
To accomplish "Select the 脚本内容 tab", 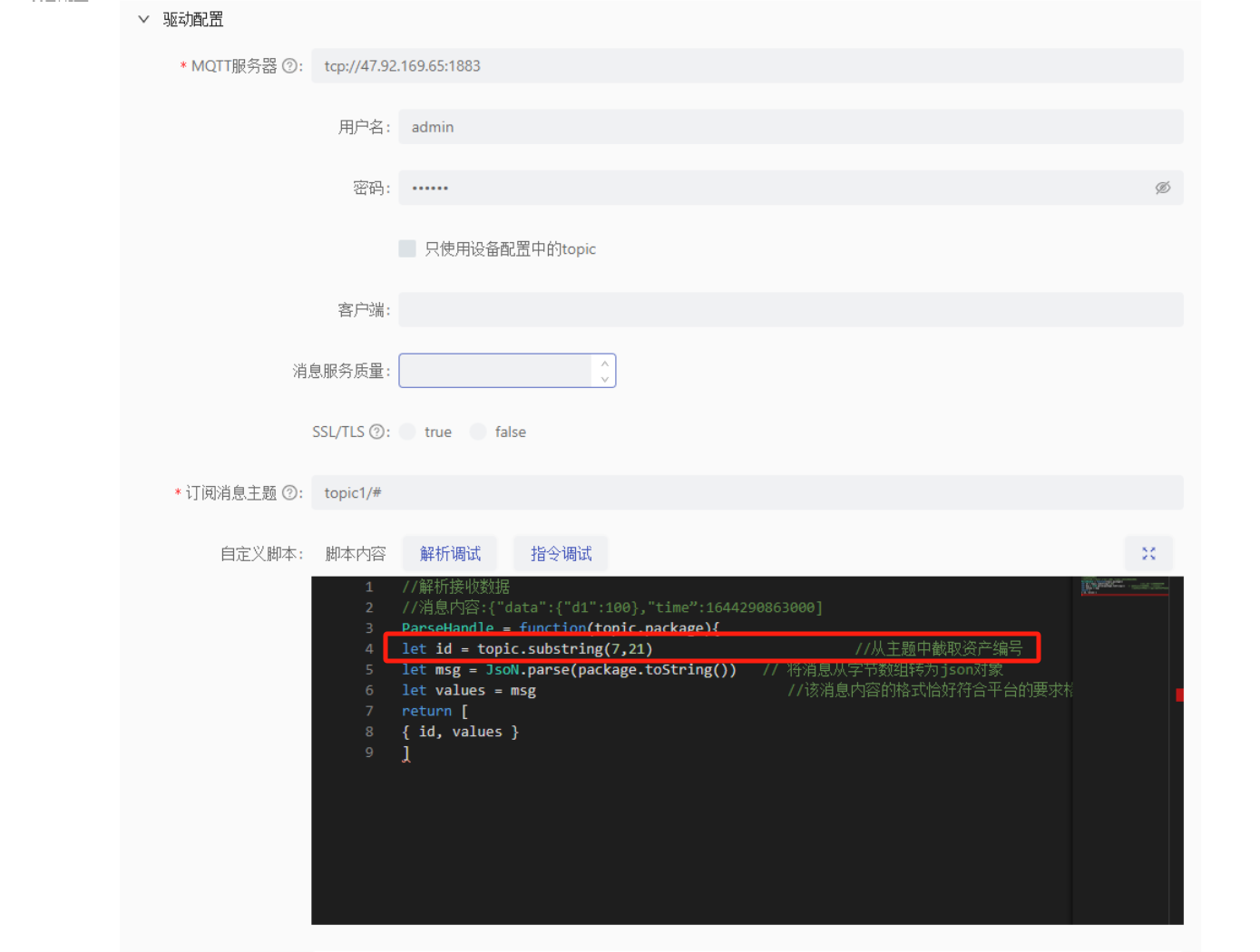I will tap(356, 554).
